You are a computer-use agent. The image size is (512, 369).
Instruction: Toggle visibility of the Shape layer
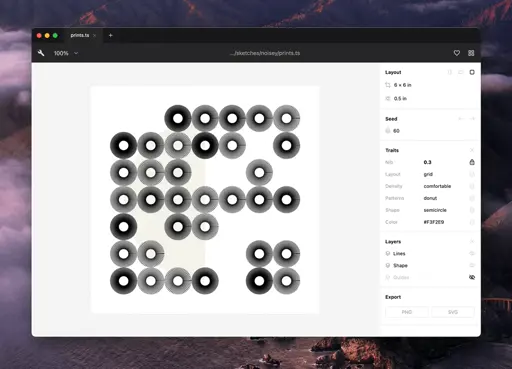coord(472,265)
